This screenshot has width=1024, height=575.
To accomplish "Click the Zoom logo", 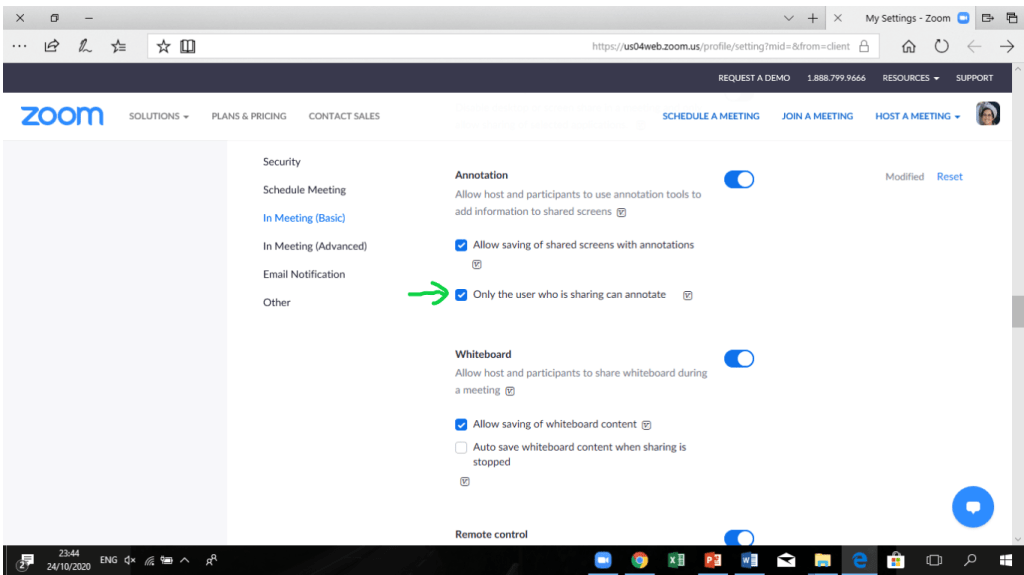I will coord(62,116).
